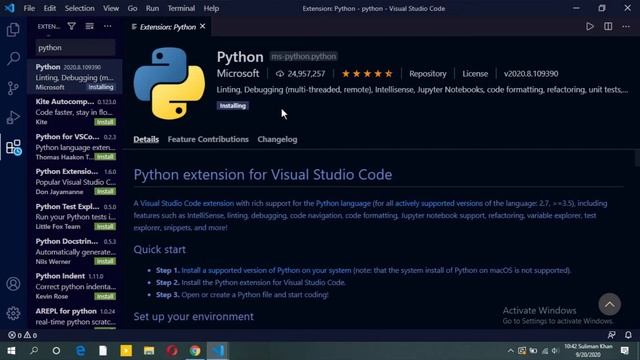Click the scroll-to-top arrow button
The width and height of the screenshot is (640, 360).
tap(609, 304)
